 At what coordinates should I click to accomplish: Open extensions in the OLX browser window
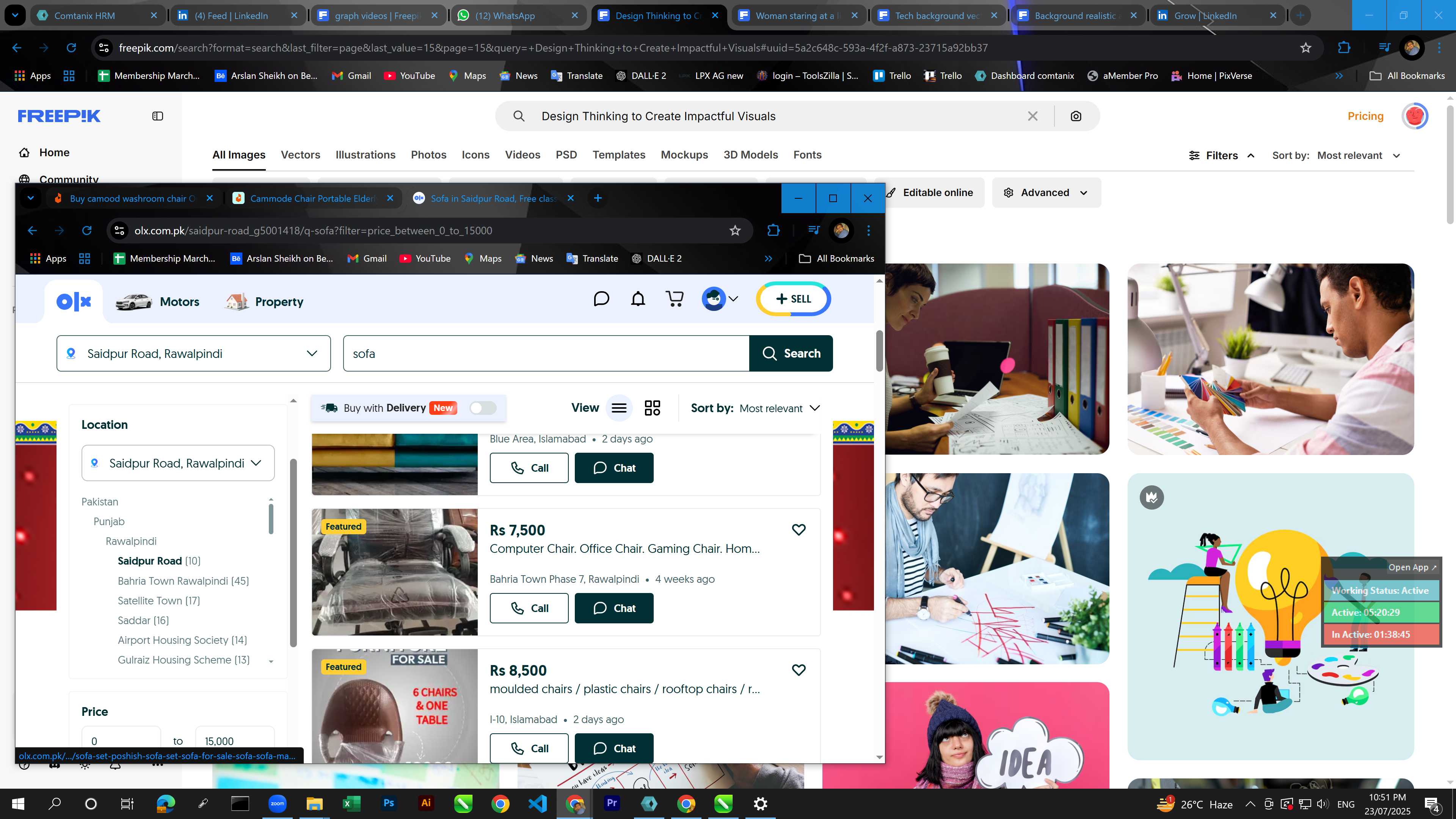click(773, 231)
